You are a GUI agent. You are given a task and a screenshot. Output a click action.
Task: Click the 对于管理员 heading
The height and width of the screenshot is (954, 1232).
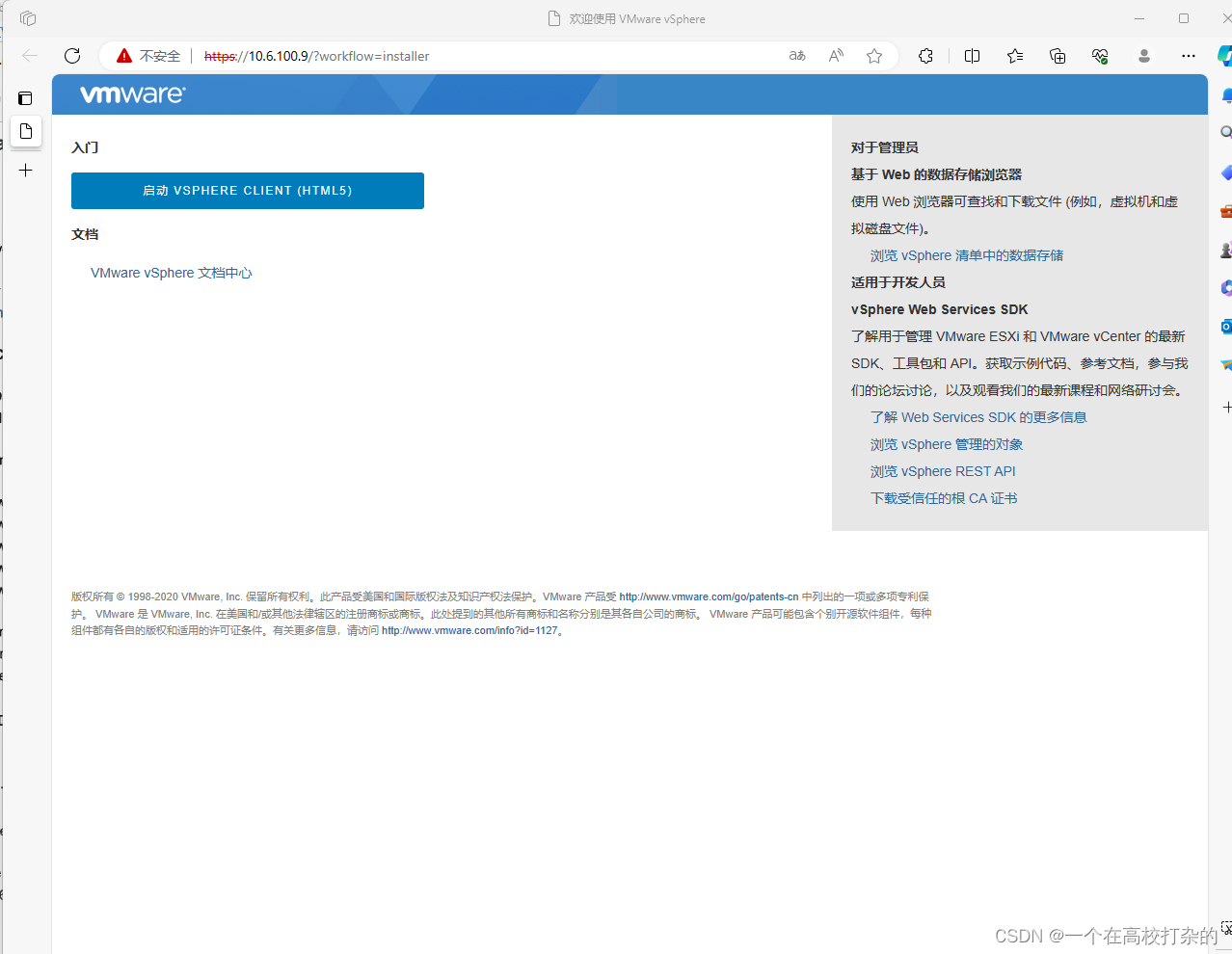(885, 147)
